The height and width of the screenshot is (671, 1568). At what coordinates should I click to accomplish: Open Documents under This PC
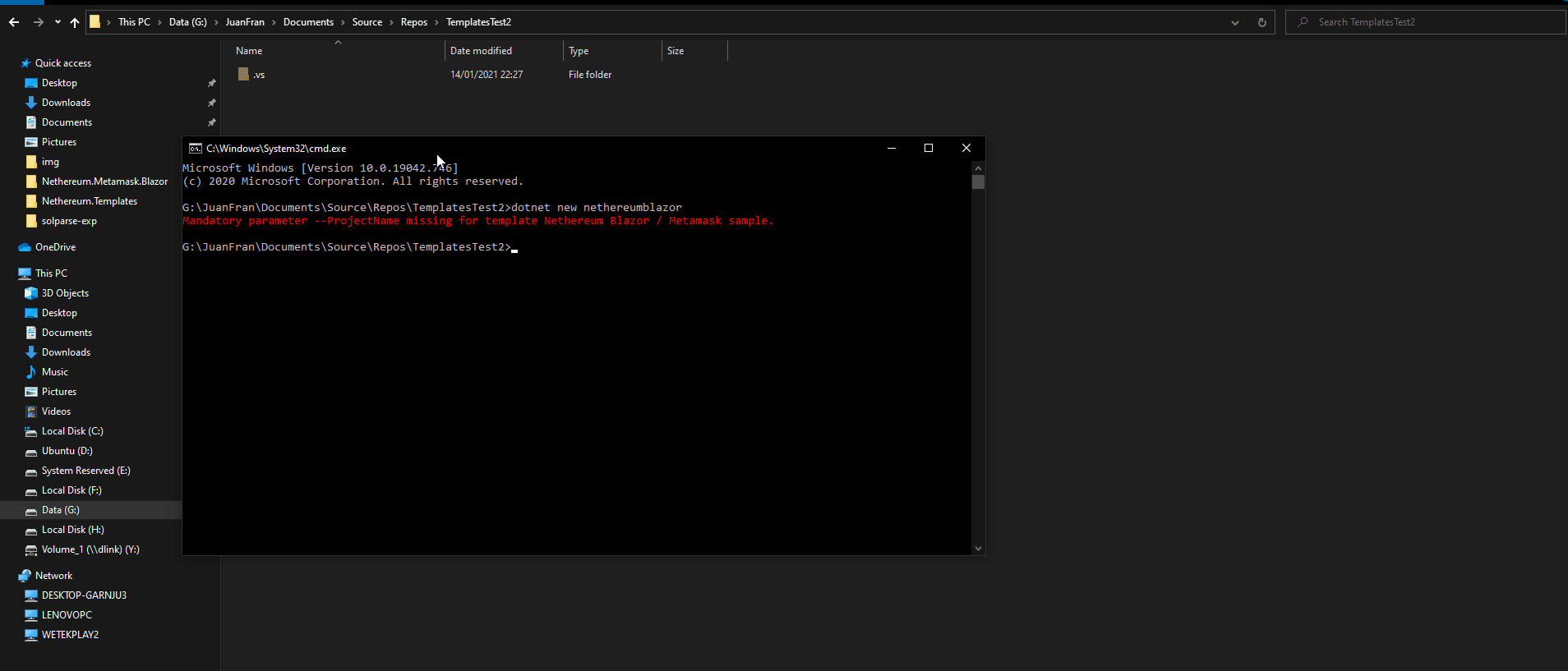pos(67,333)
